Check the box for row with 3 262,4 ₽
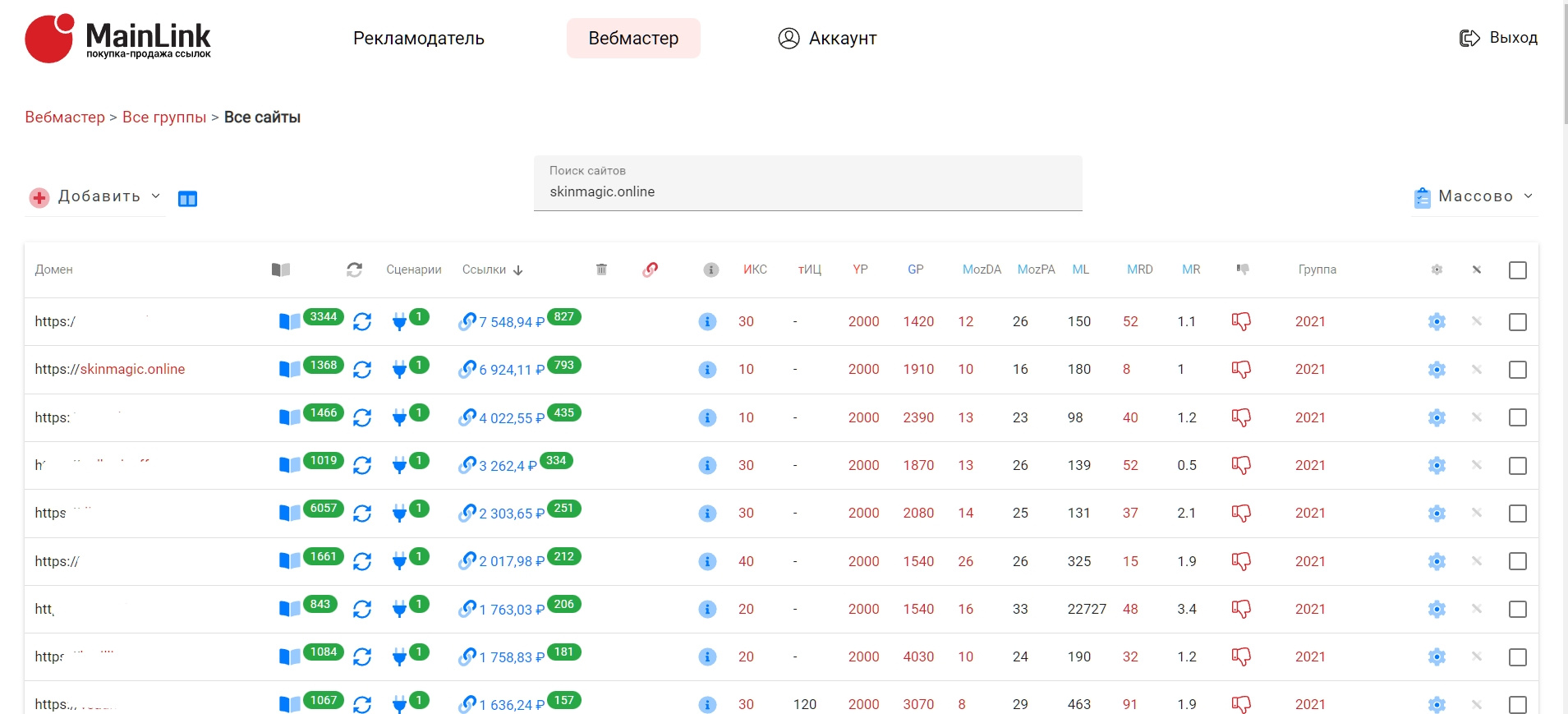1568x714 pixels. [x=1518, y=466]
